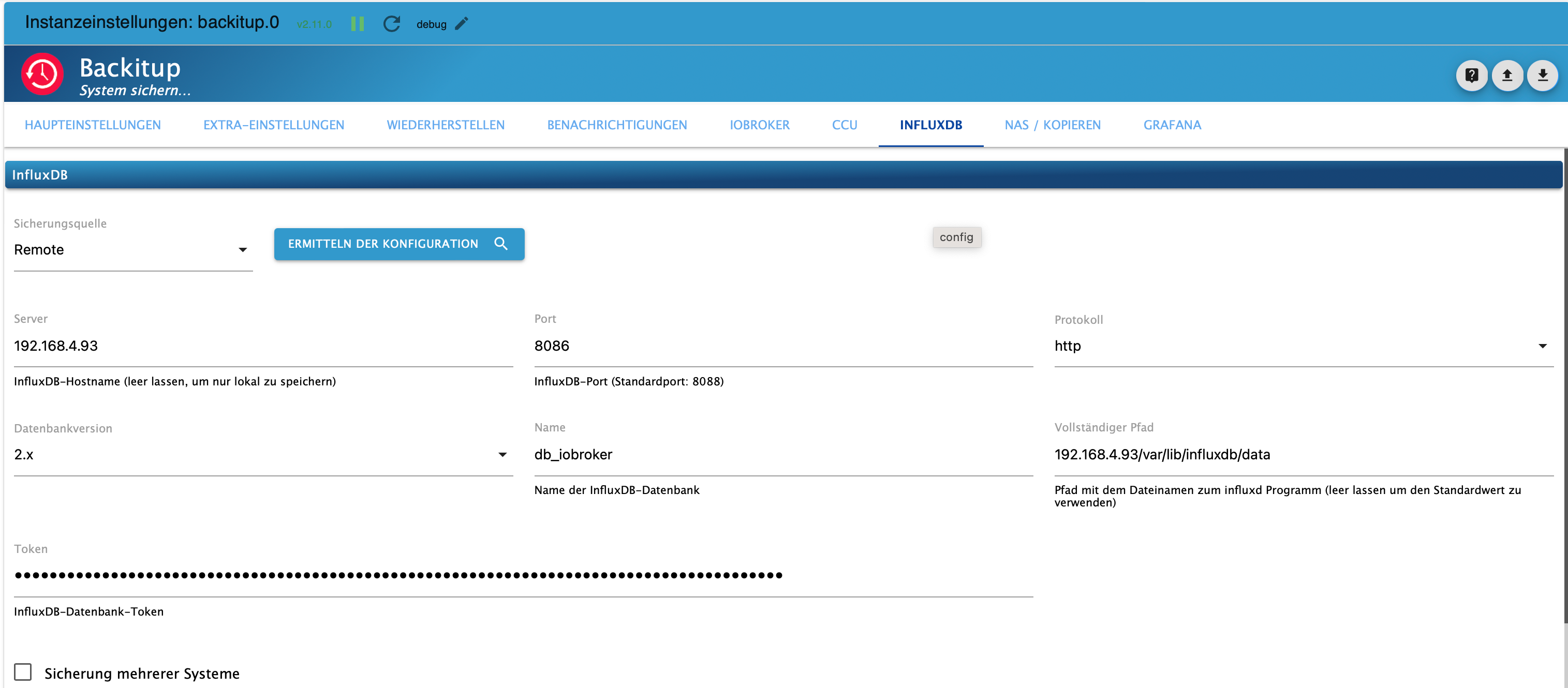Click the Token password field
Screen dimensions: 1568x688
[523, 575]
